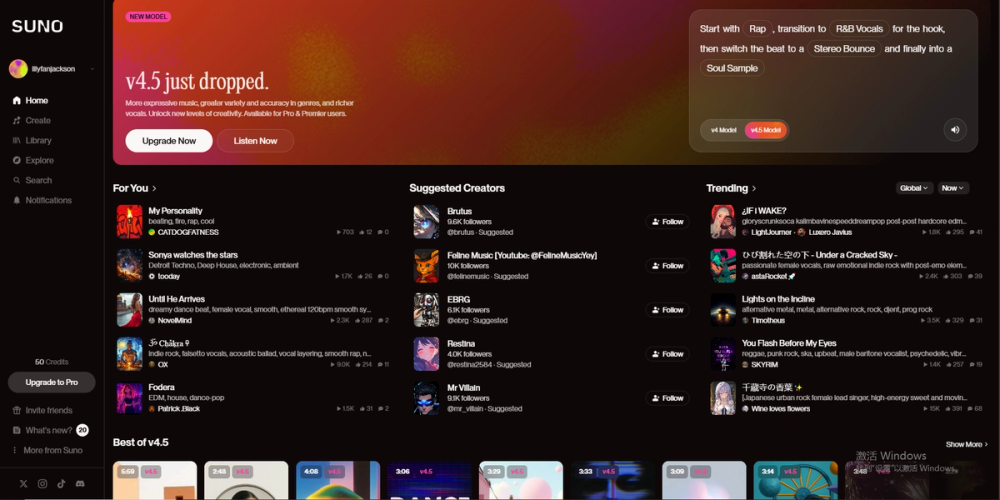Open Suno's Instagram icon
Viewport: 1000px width, 500px height.
click(42, 483)
